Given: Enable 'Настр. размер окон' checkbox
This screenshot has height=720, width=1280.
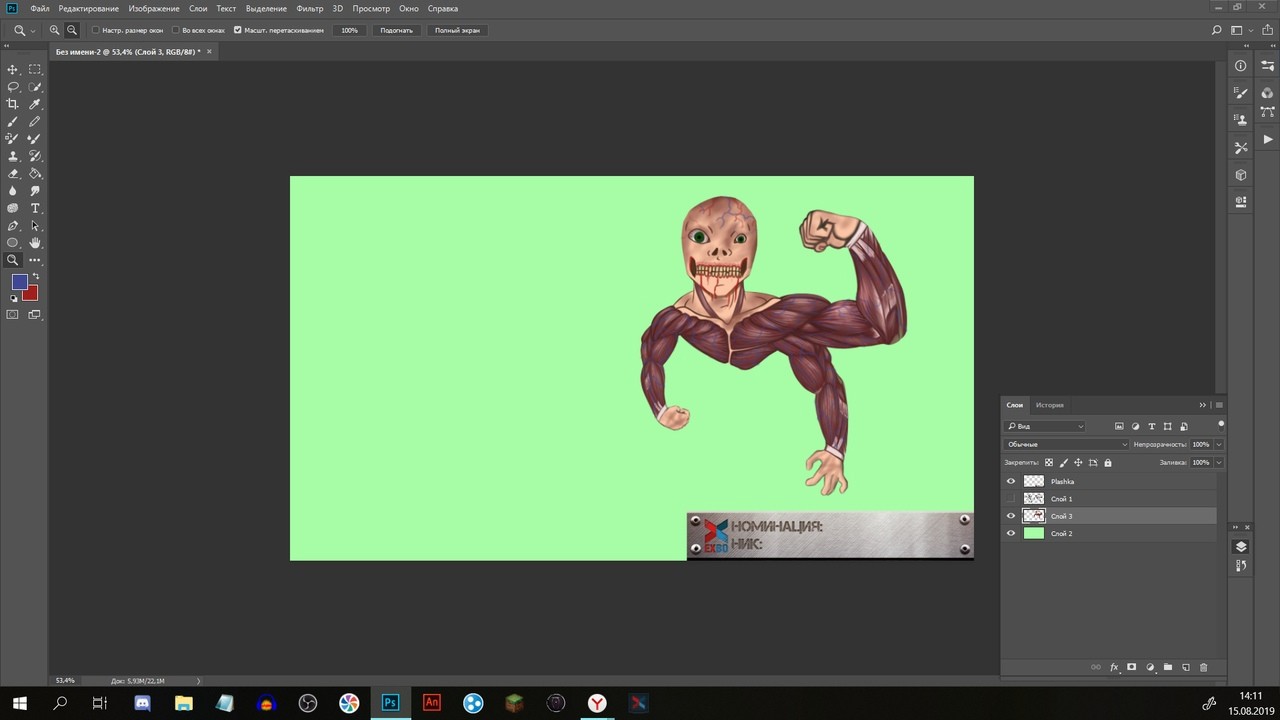Looking at the screenshot, I should point(96,30).
